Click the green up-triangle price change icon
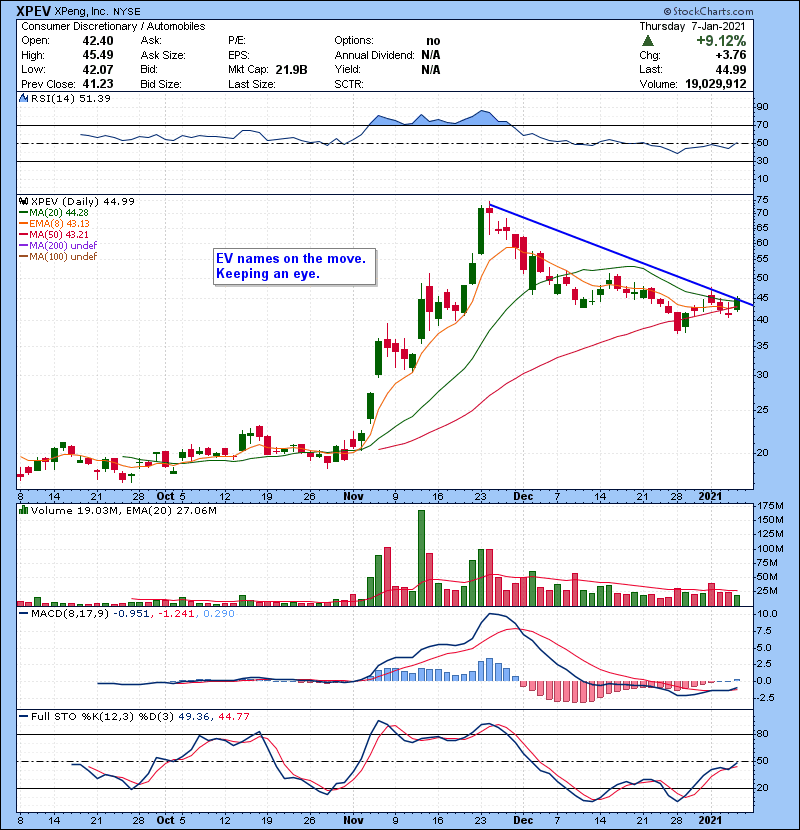 [x=648, y=41]
